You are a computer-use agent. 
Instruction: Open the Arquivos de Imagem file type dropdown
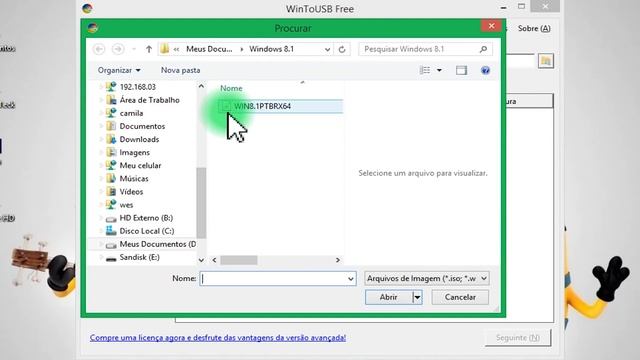click(x=427, y=278)
